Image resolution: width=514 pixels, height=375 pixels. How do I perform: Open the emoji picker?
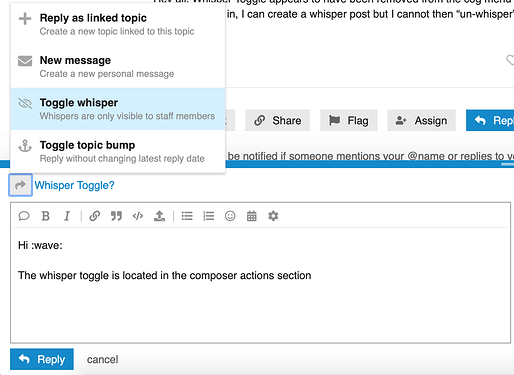click(x=230, y=216)
